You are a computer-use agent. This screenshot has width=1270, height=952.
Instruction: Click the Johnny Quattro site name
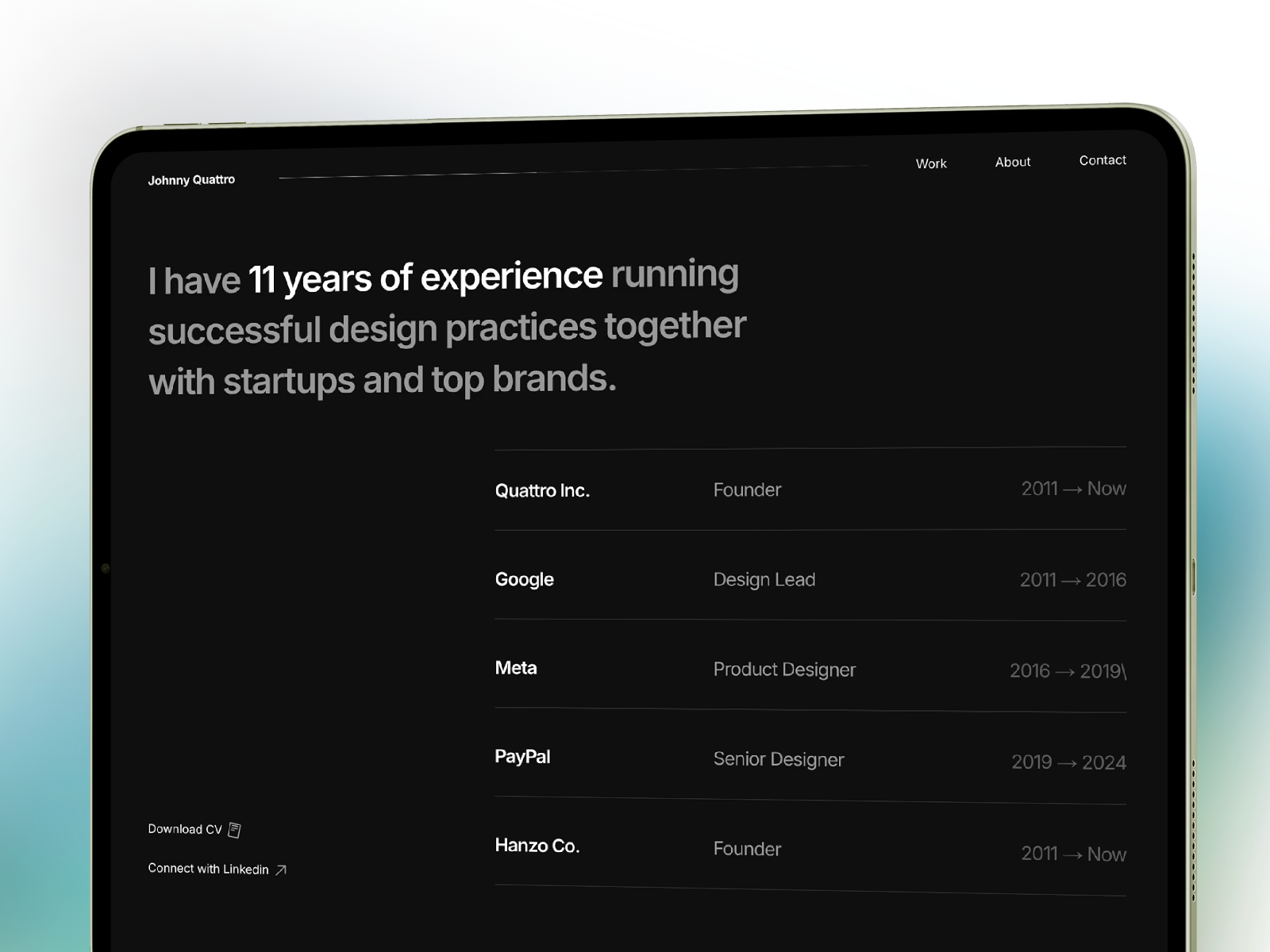click(x=191, y=180)
